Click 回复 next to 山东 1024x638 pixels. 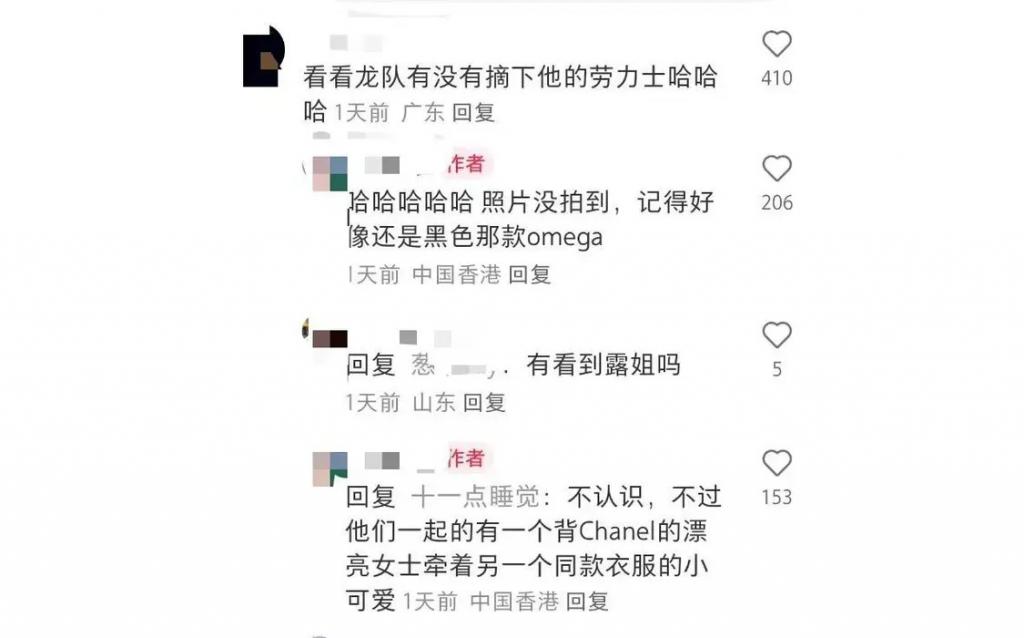point(484,402)
